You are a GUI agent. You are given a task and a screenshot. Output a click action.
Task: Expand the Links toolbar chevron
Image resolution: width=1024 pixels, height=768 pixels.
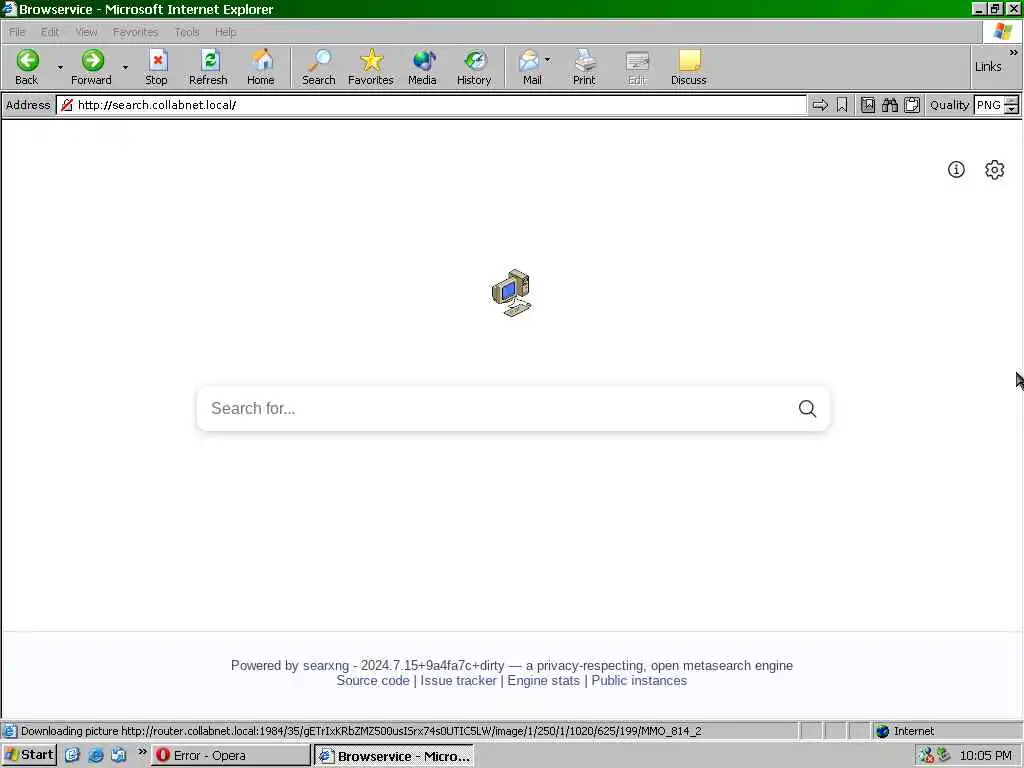pos(1014,52)
